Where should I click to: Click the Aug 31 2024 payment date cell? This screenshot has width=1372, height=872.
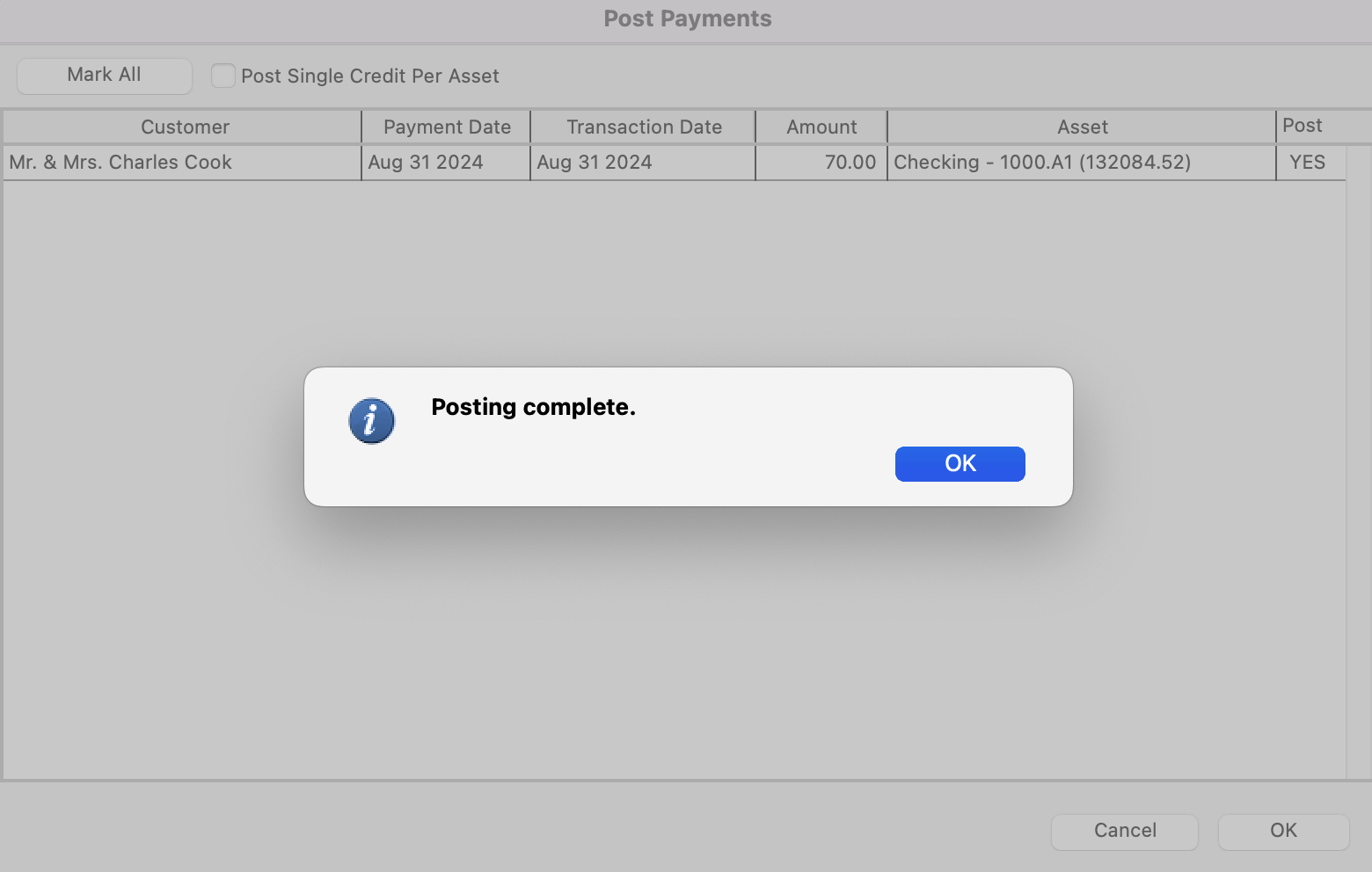[426, 163]
